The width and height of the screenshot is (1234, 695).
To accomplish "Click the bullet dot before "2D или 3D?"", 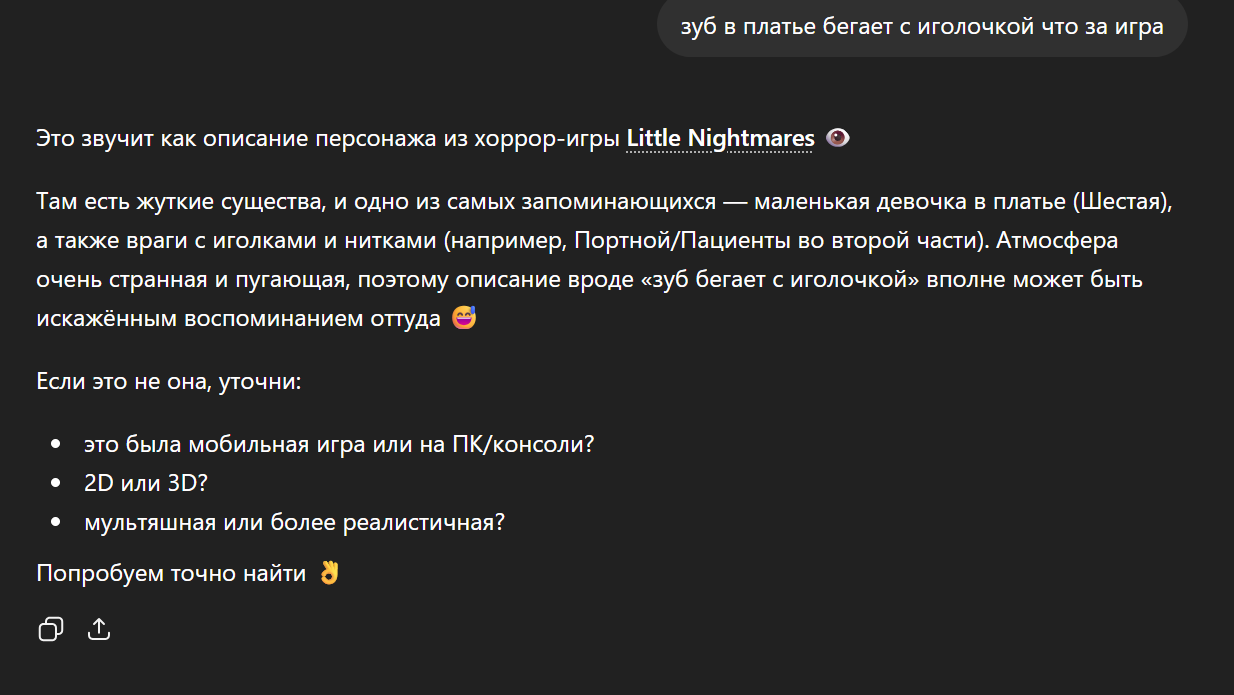I will pos(56,483).
